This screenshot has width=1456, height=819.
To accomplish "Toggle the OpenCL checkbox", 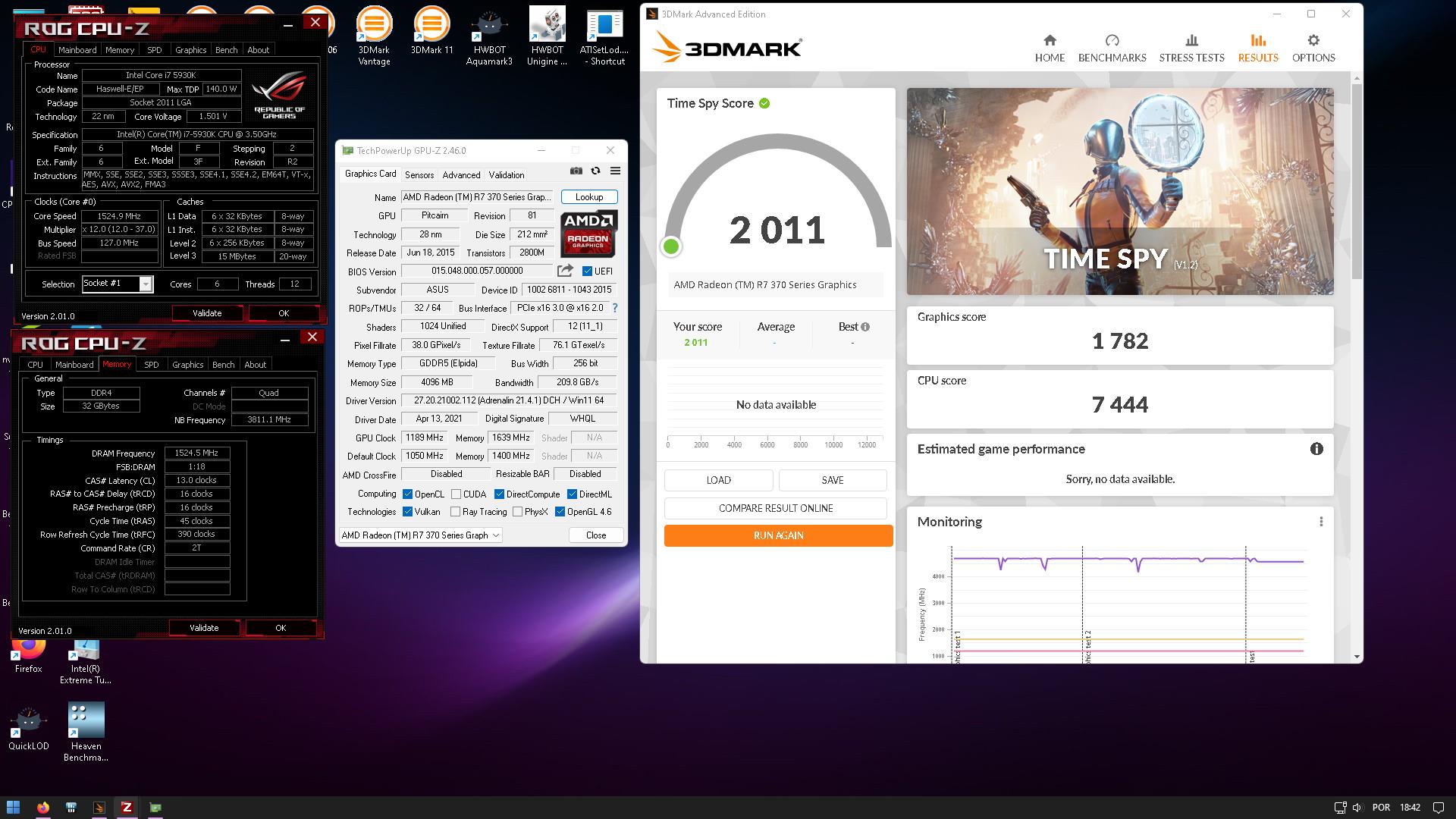I will 407,494.
